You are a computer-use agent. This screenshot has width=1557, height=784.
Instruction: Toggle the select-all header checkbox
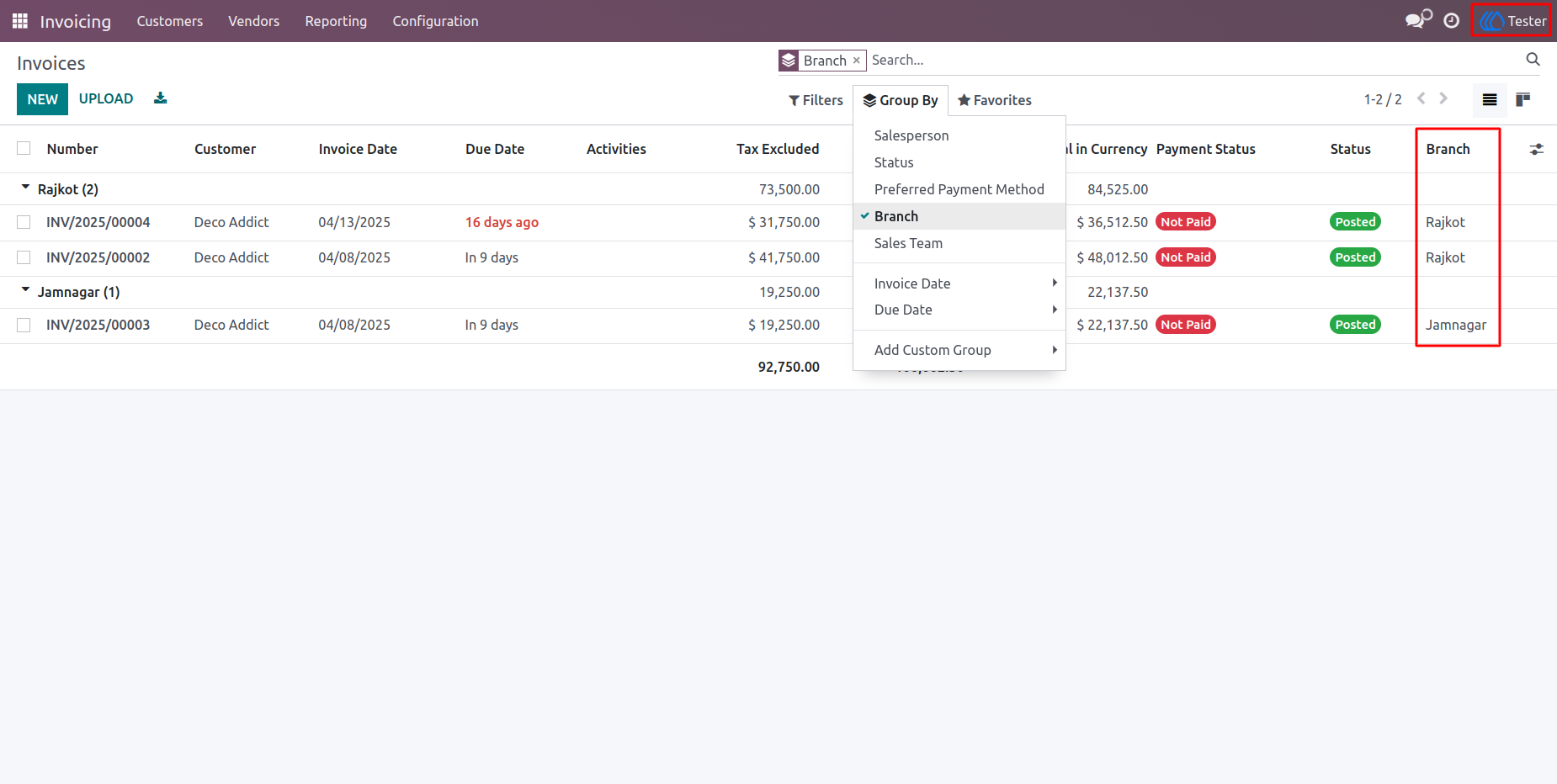pyautogui.click(x=24, y=148)
